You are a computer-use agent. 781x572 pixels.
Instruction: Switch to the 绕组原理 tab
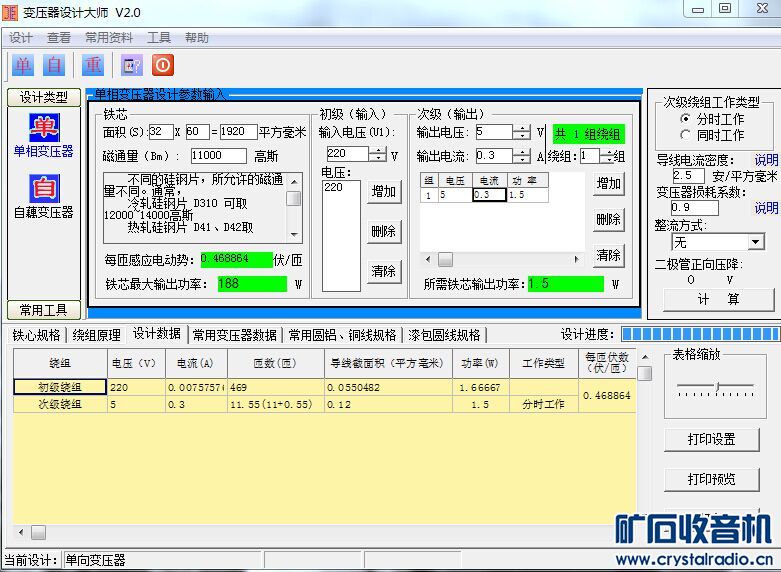coord(96,335)
